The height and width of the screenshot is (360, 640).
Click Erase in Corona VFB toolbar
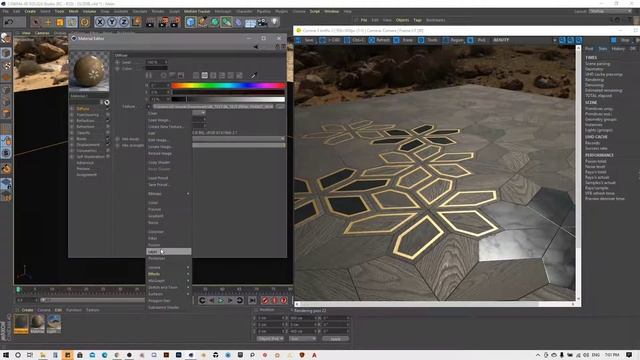(x=403, y=40)
